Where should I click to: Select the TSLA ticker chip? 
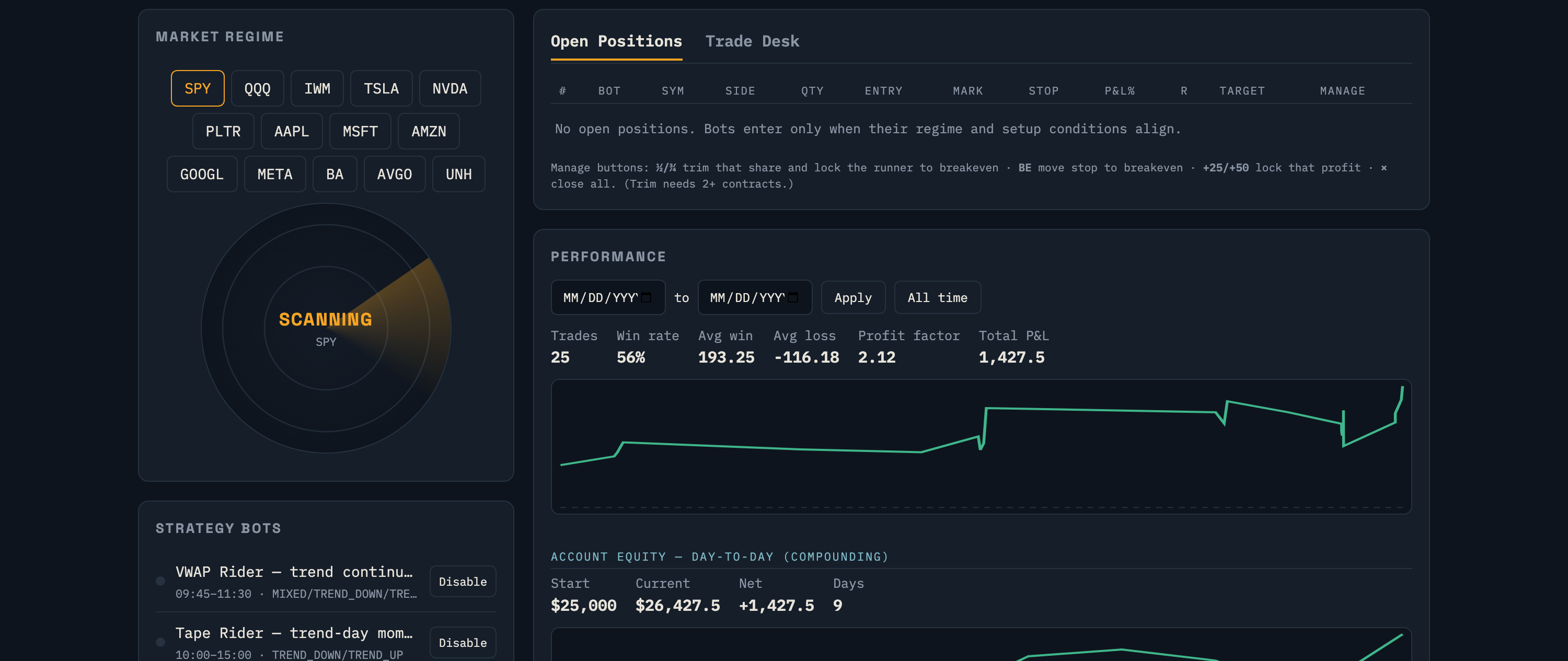click(381, 89)
